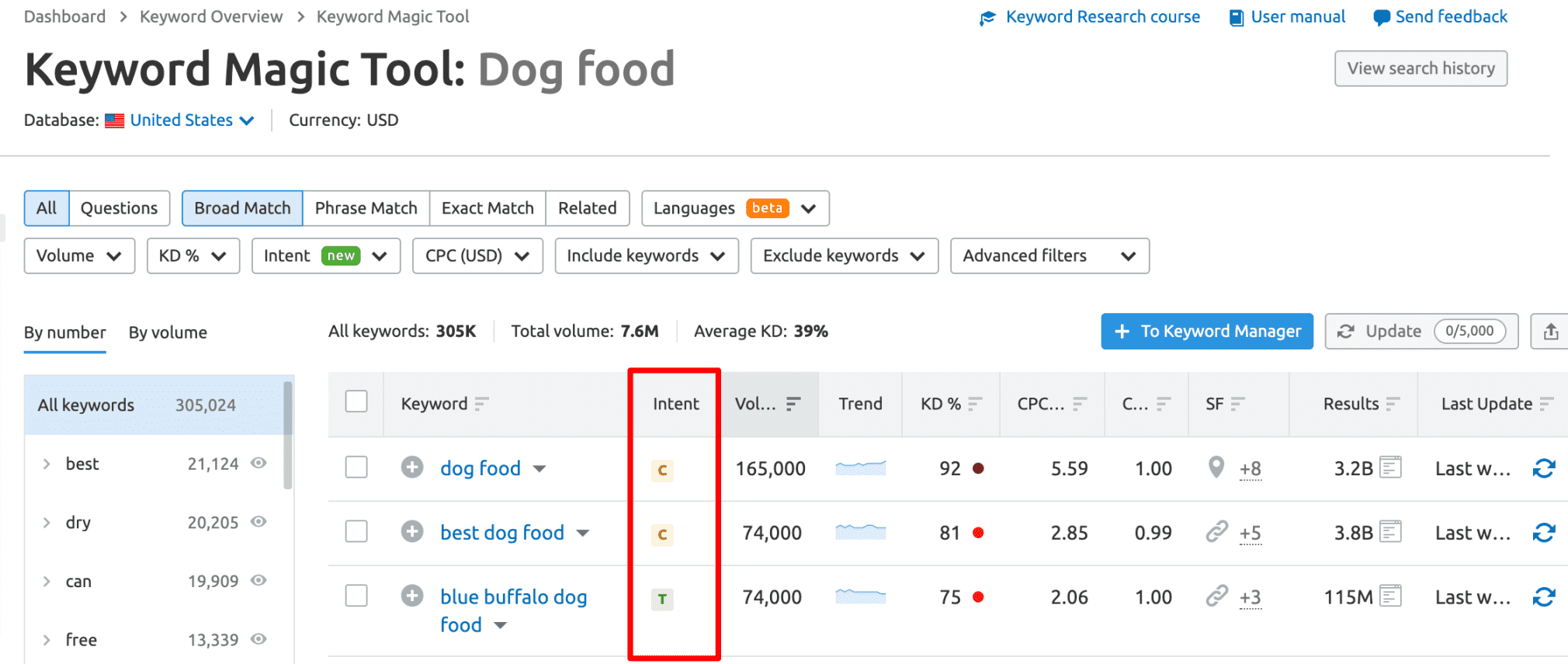Open the Volume filter dropdown
Viewport: 1568px width, 664px height.
pos(79,256)
